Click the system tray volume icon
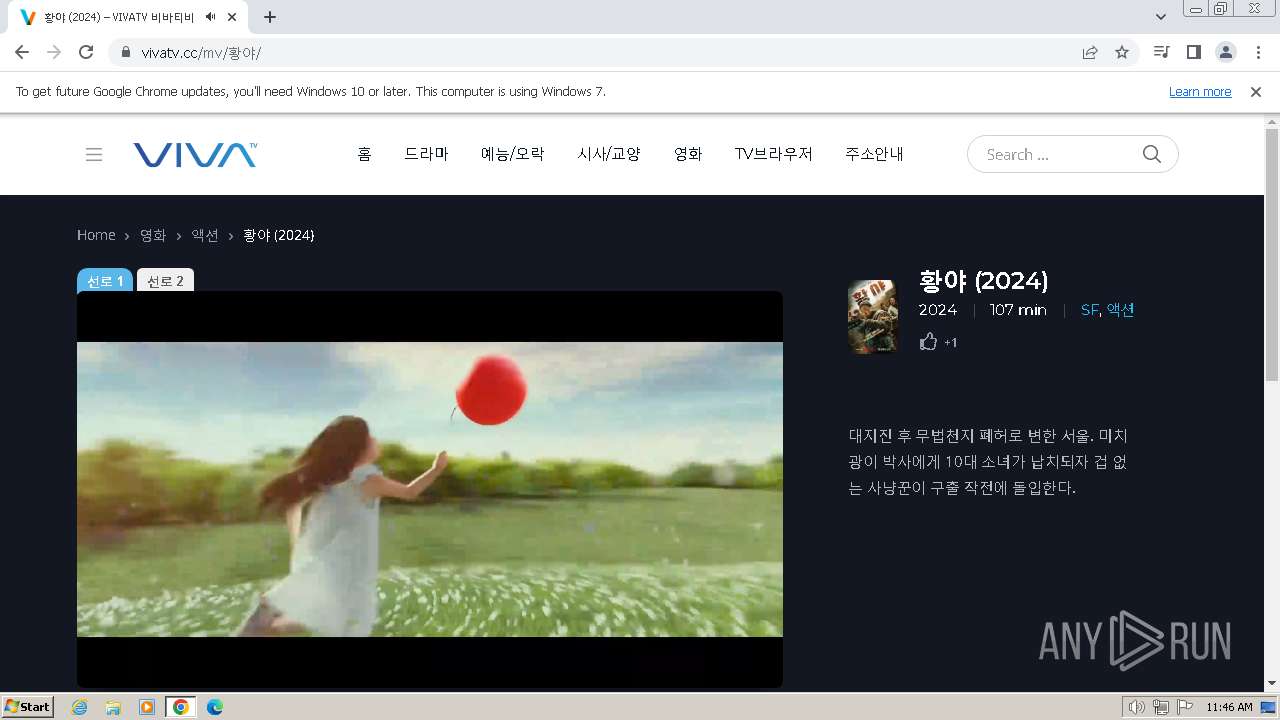 (x=1137, y=707)
